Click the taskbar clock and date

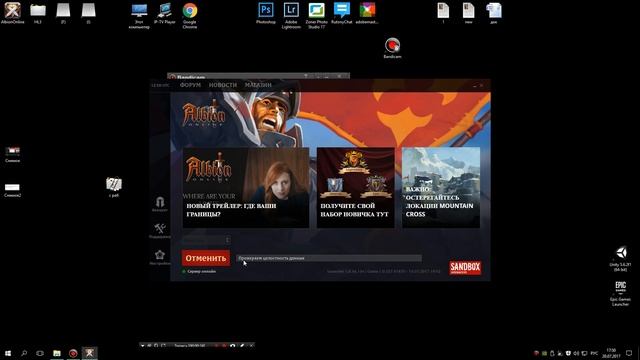[x=611, y=353]
